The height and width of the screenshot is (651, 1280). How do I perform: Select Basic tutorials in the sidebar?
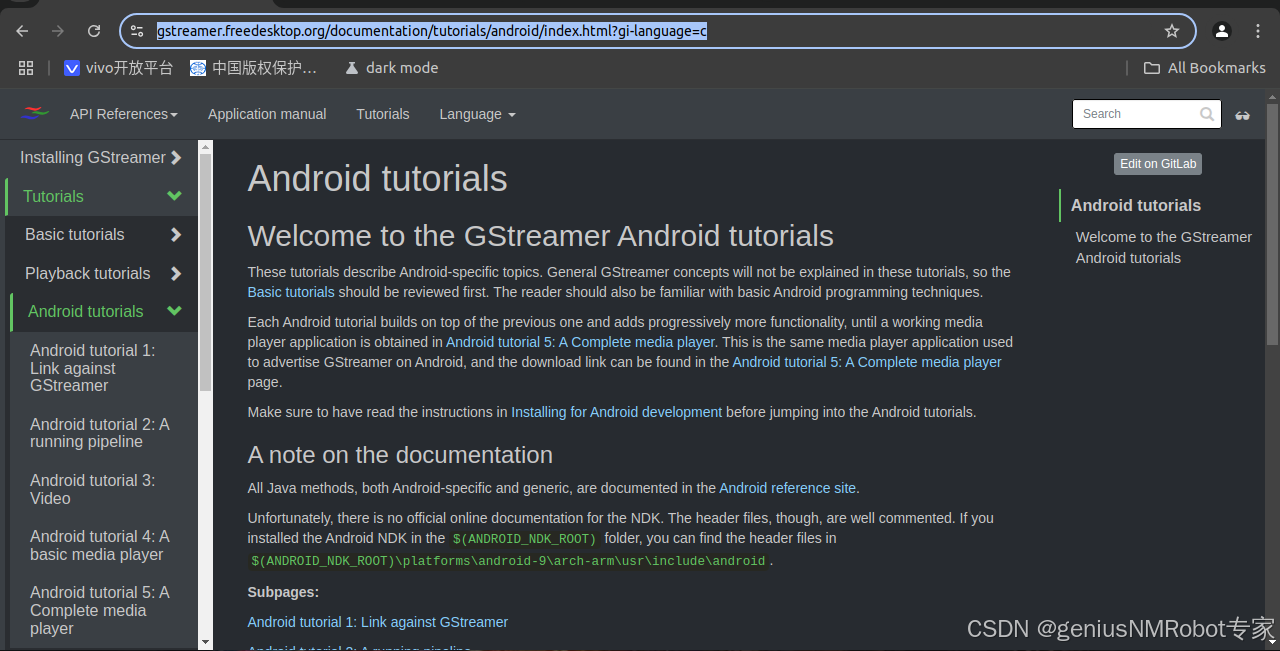[x=75, y=234]
